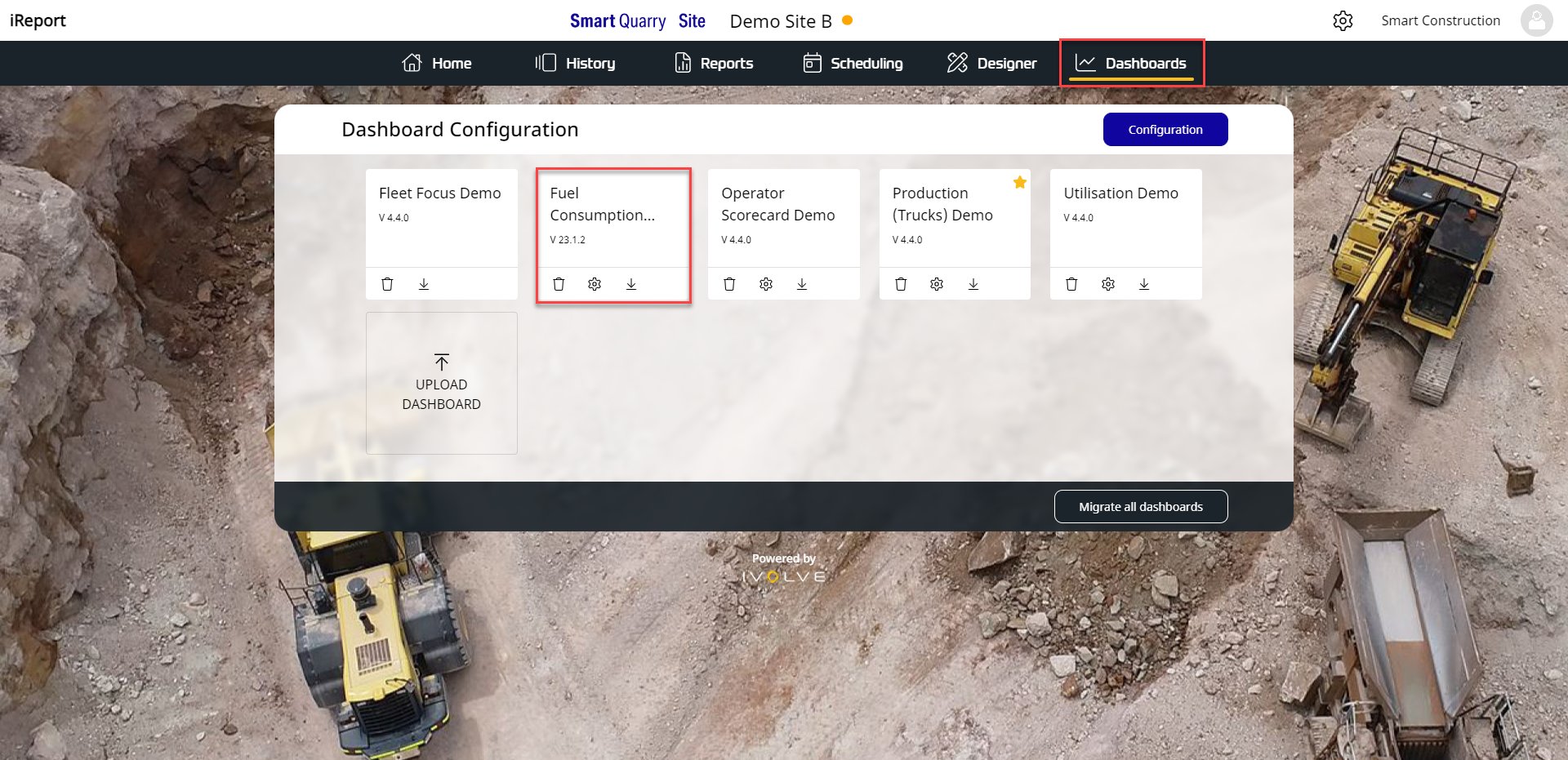
Task: Click Migrate all dashboards button
Action: (1141, 507)
